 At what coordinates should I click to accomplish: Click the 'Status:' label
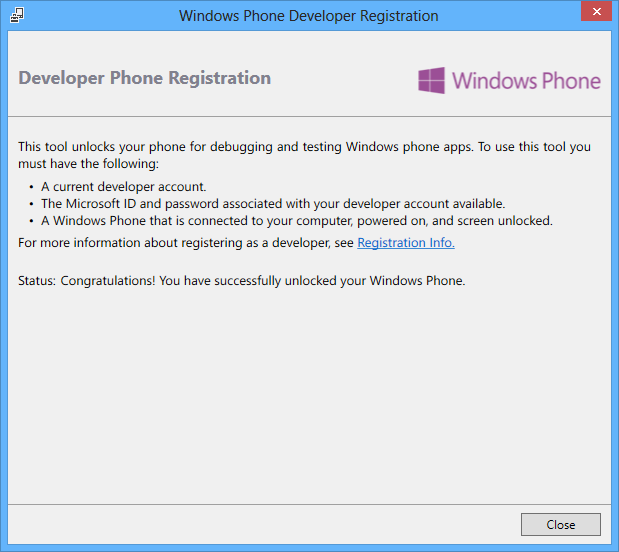click(x=37, y=281)
